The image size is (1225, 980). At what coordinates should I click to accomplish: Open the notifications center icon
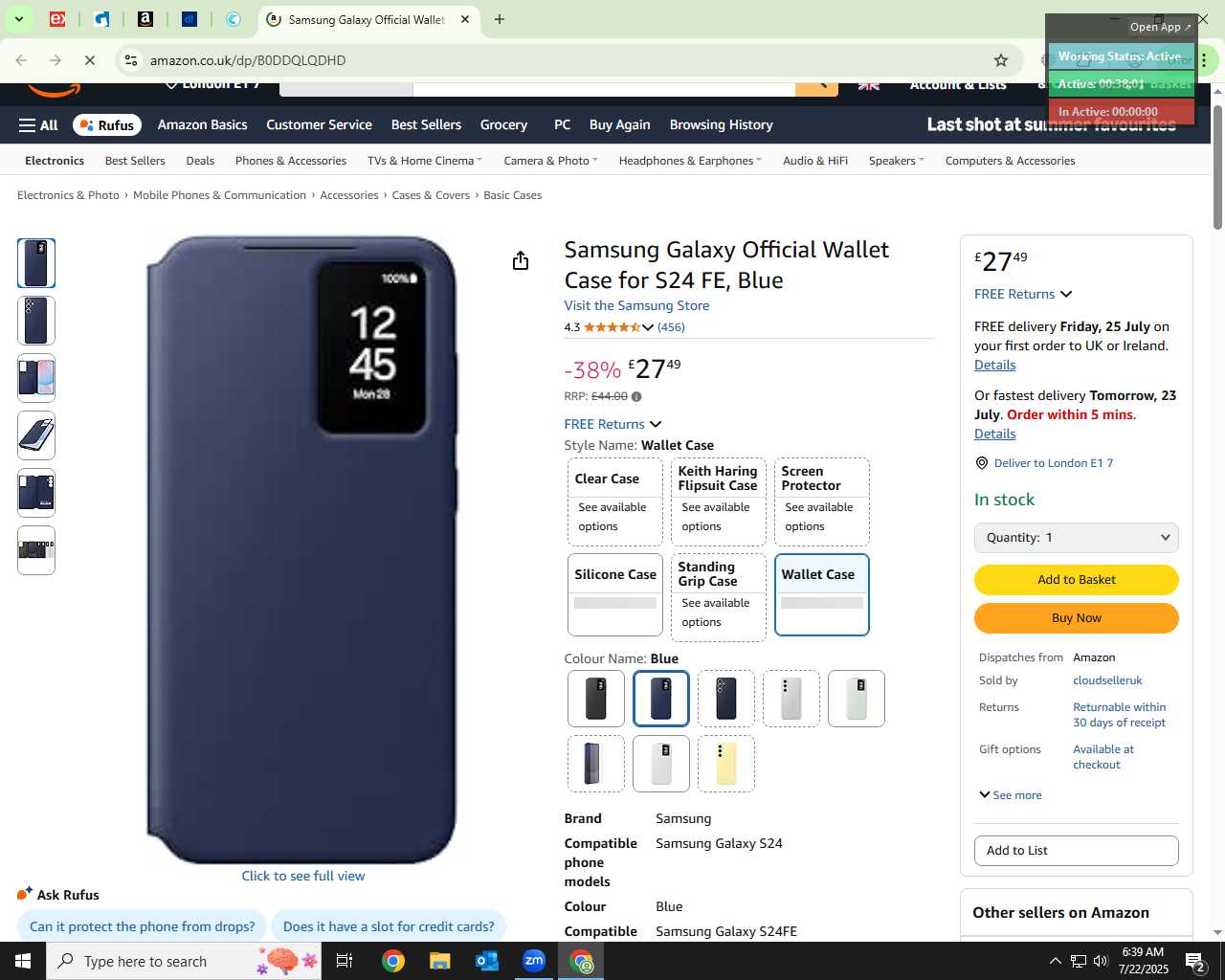[x=1195, y=961]
